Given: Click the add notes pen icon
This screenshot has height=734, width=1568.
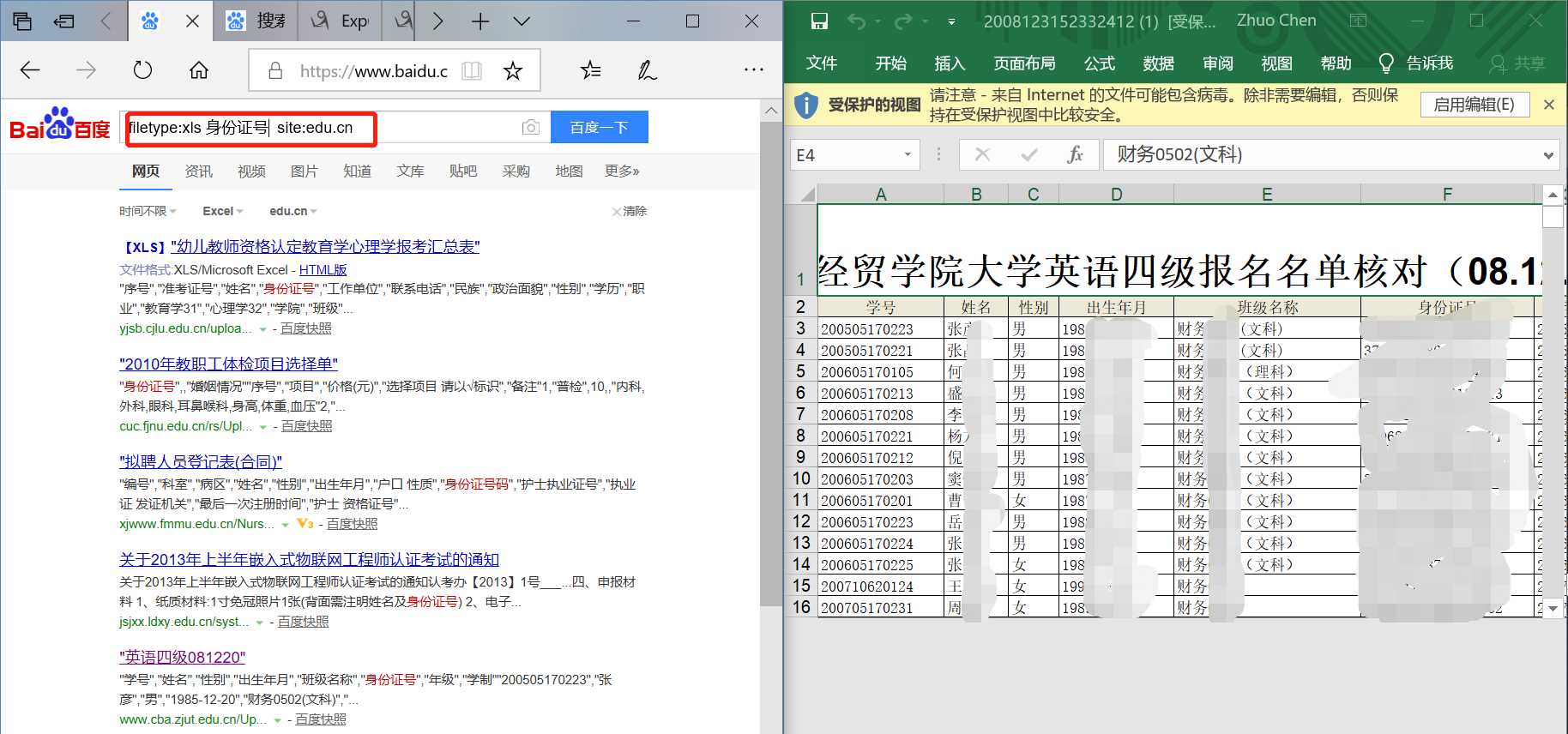Looking at the screenshot, I should [x=647, y=70].
